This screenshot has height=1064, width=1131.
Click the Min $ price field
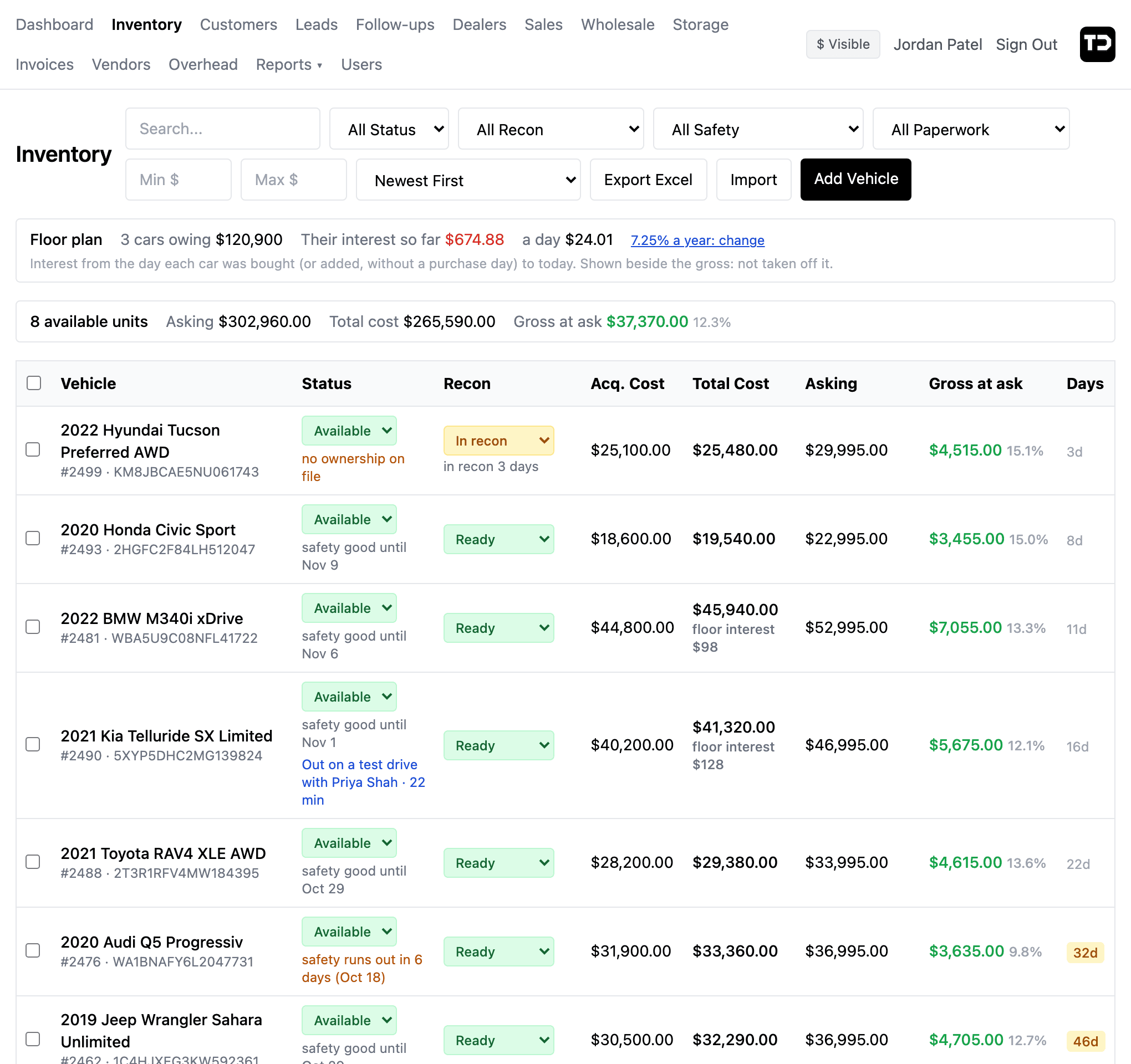pos(178,180)
